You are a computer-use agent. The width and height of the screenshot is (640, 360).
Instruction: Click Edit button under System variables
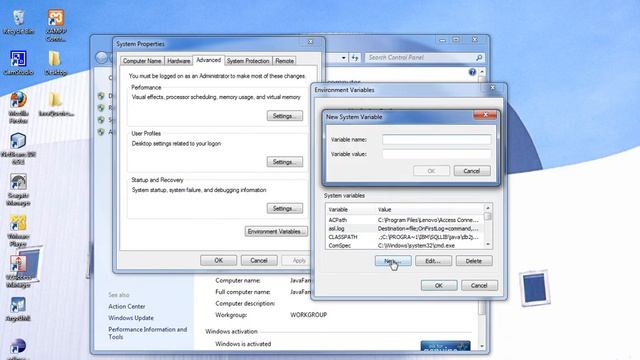(433, 261)
